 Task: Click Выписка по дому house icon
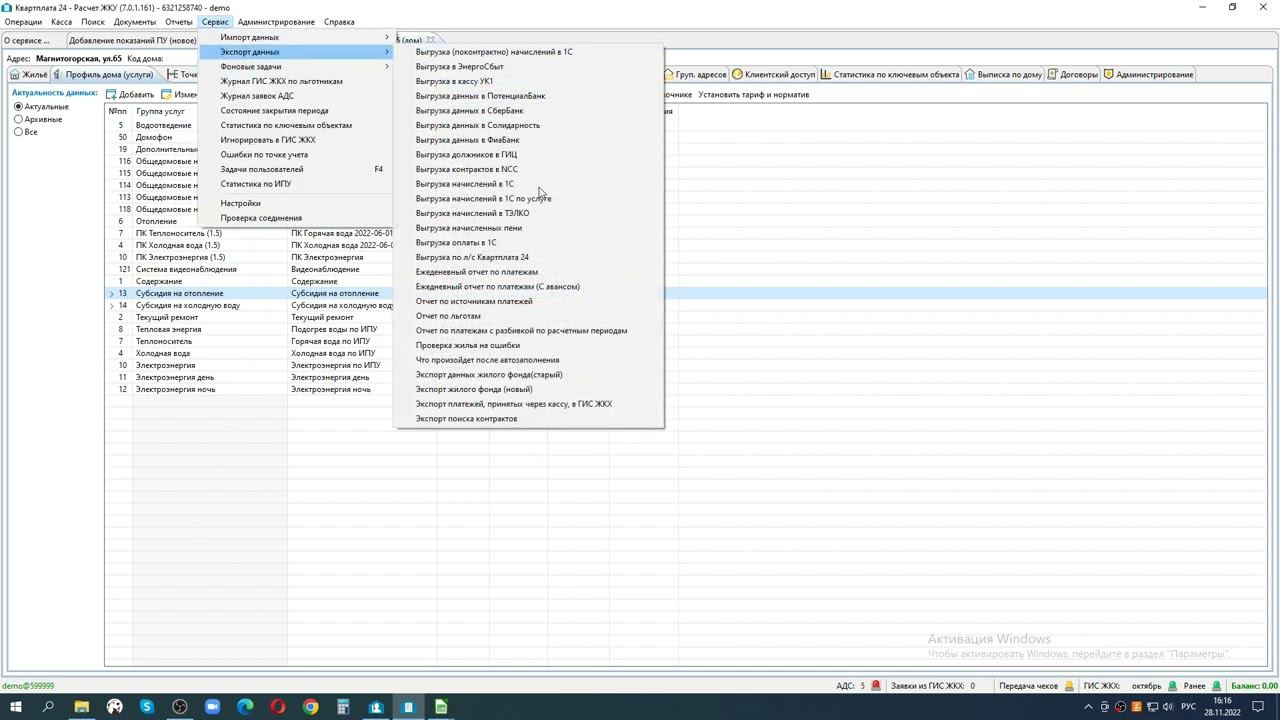click(970, 75)
